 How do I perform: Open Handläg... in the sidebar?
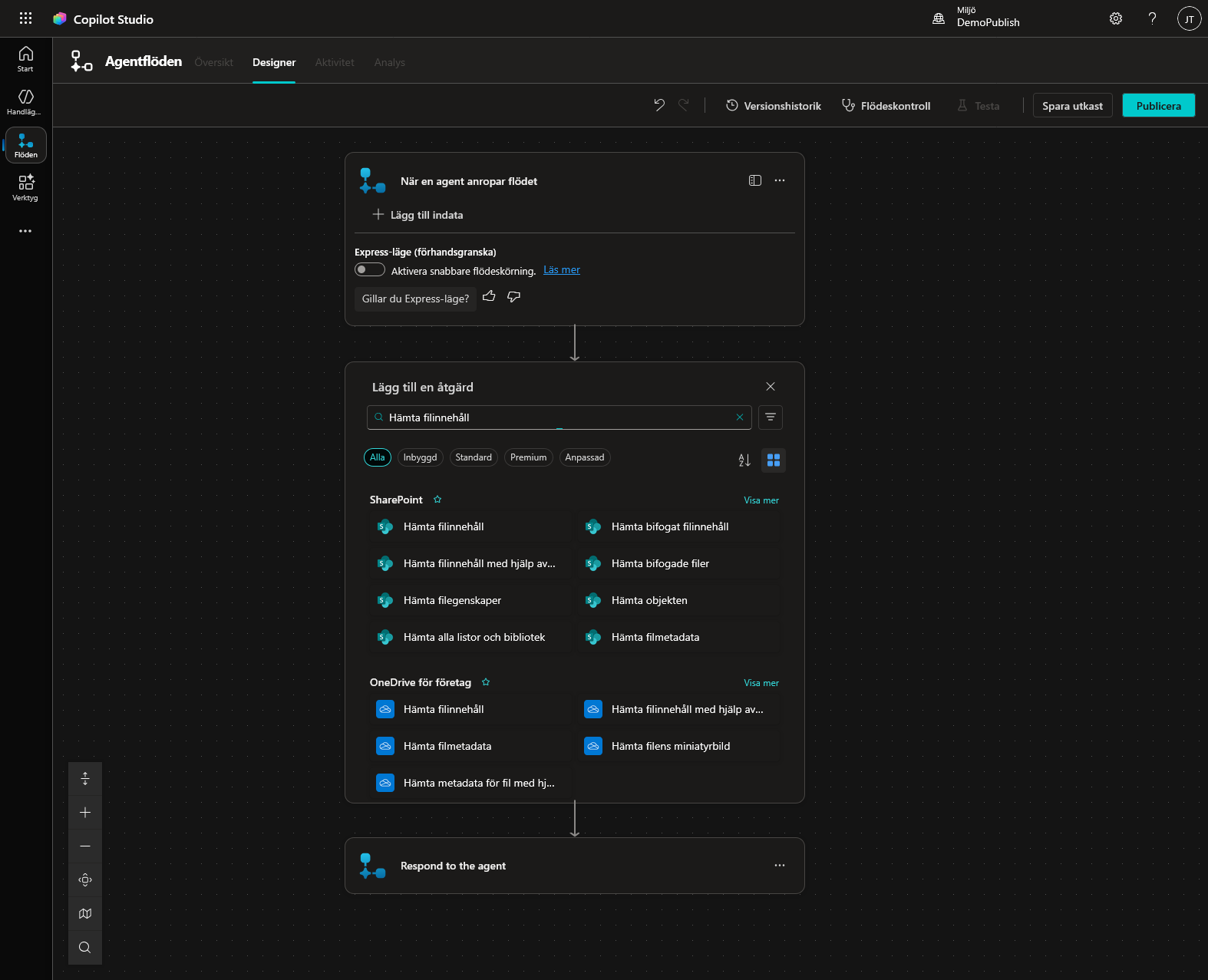(25, 102)
